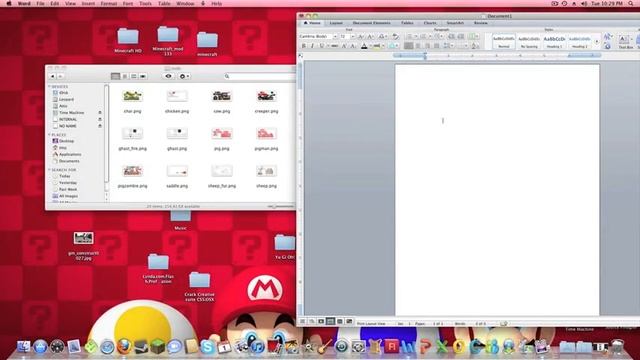Apply the Normal style

click(x=504, y=41)
